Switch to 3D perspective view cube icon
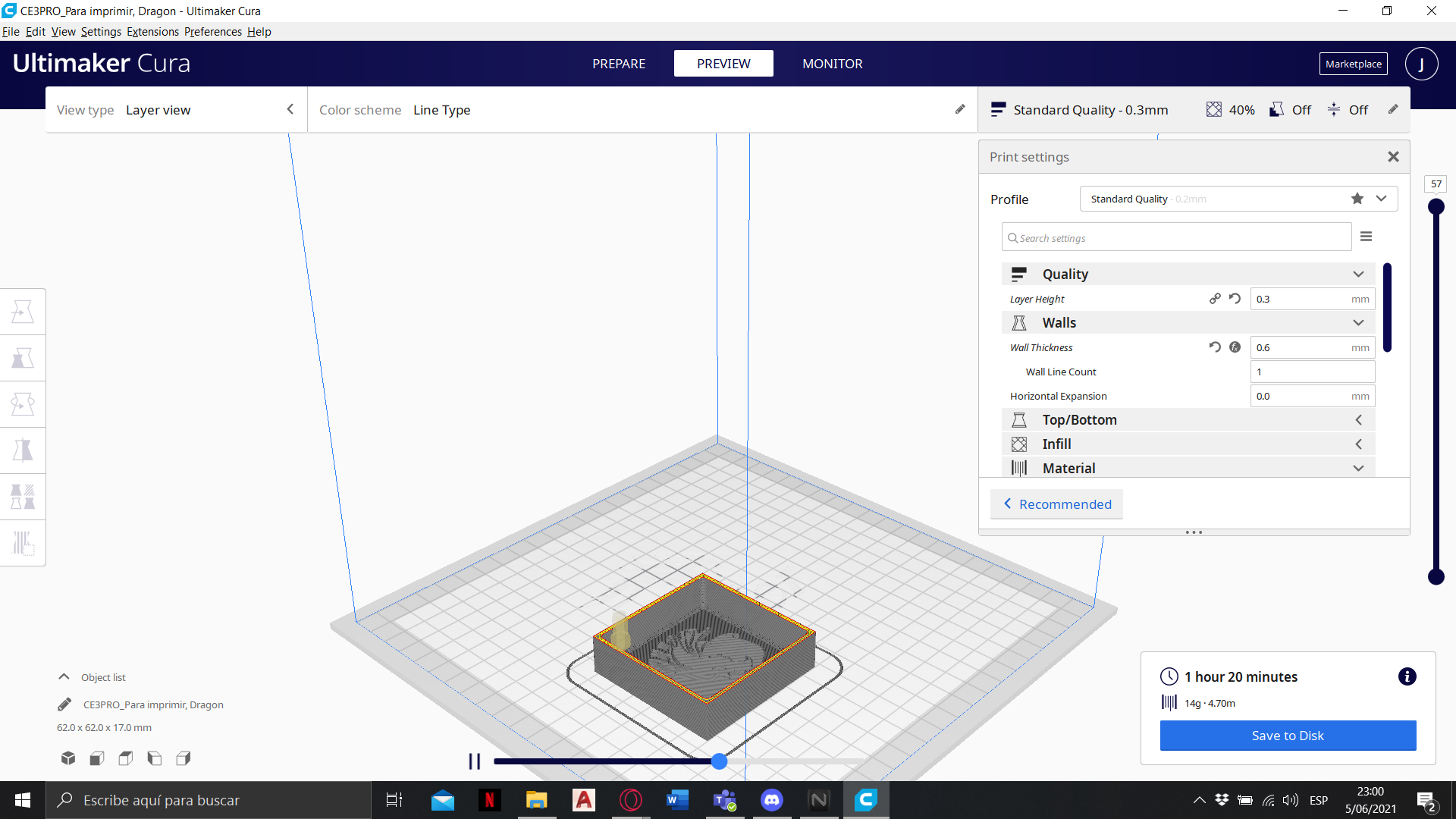The image size is (1456, 819). (68, 758)
